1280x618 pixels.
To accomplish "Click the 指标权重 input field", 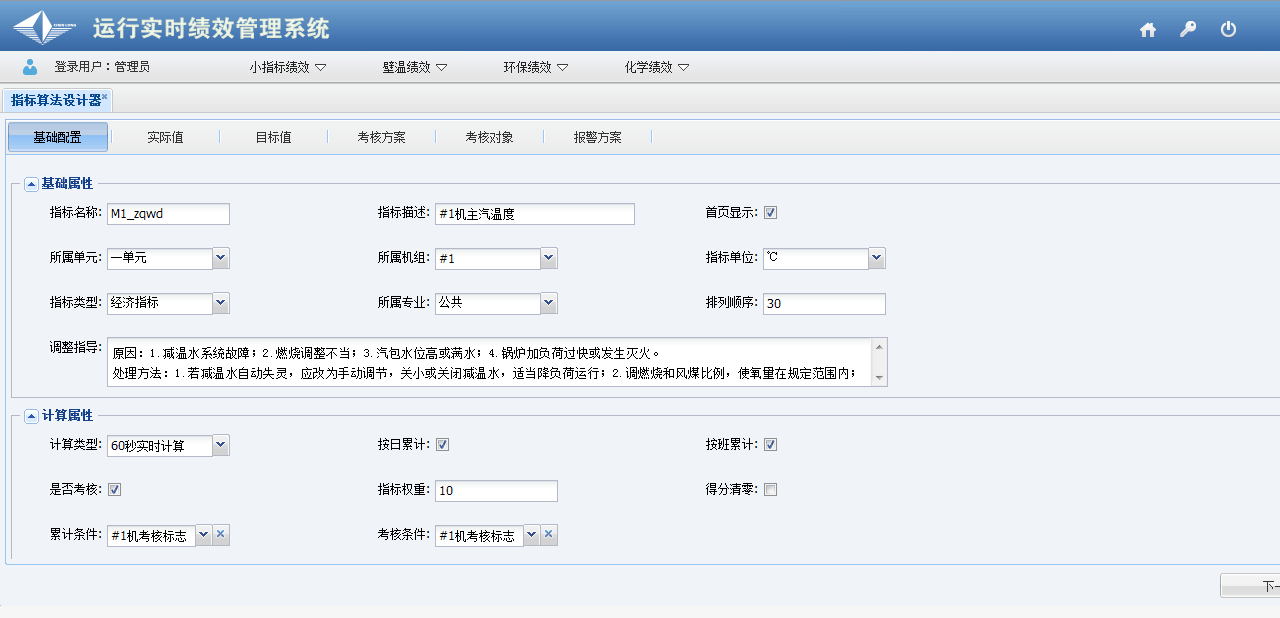I will coord(496,490).
